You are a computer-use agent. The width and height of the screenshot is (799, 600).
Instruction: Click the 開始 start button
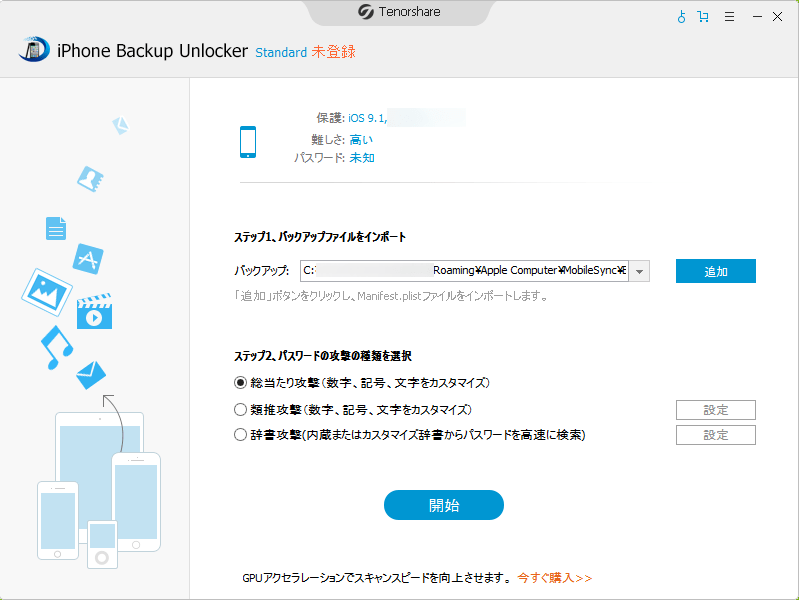click(444, 505)
